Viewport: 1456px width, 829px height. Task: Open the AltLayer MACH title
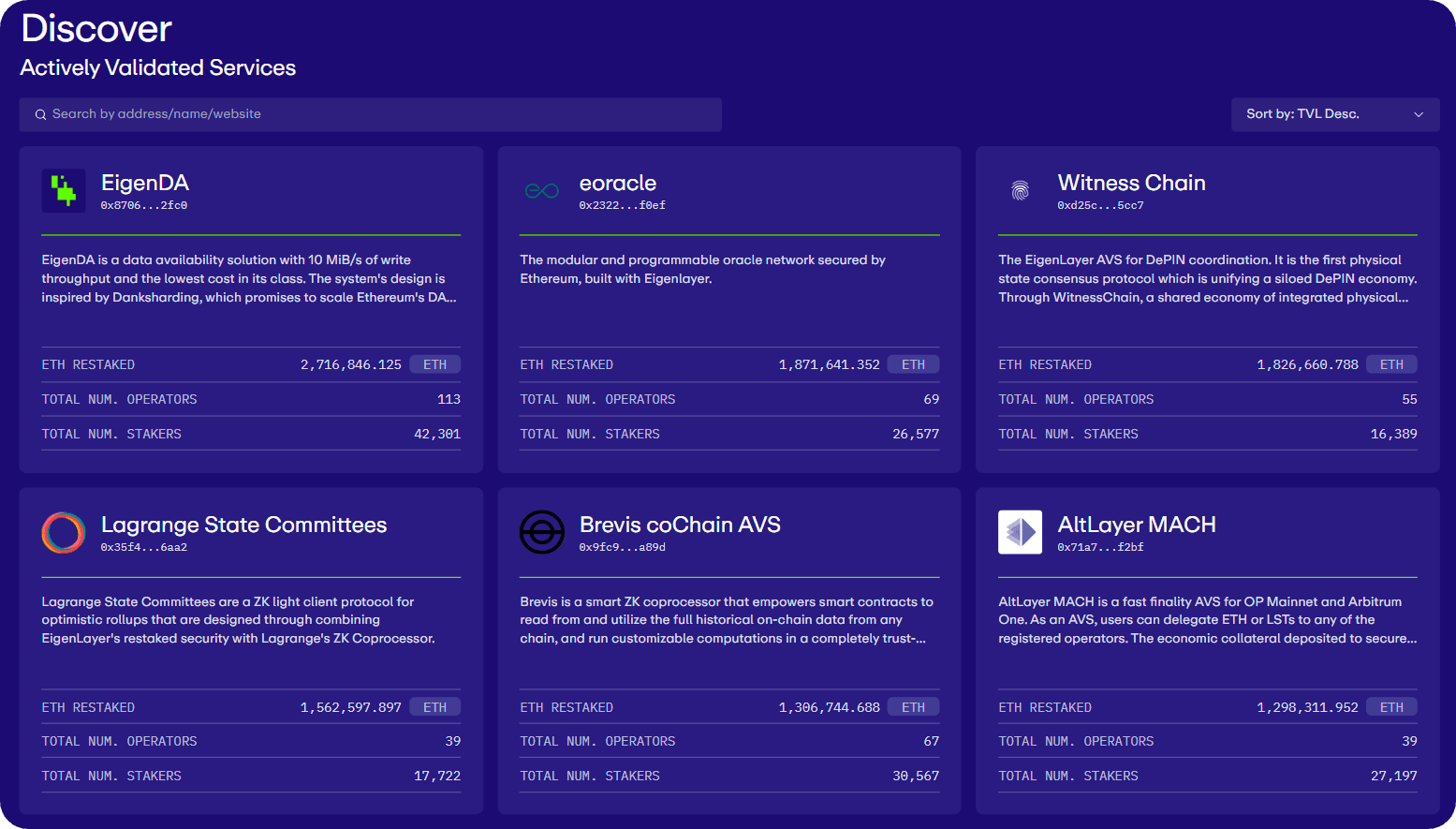pos(1137,525)
